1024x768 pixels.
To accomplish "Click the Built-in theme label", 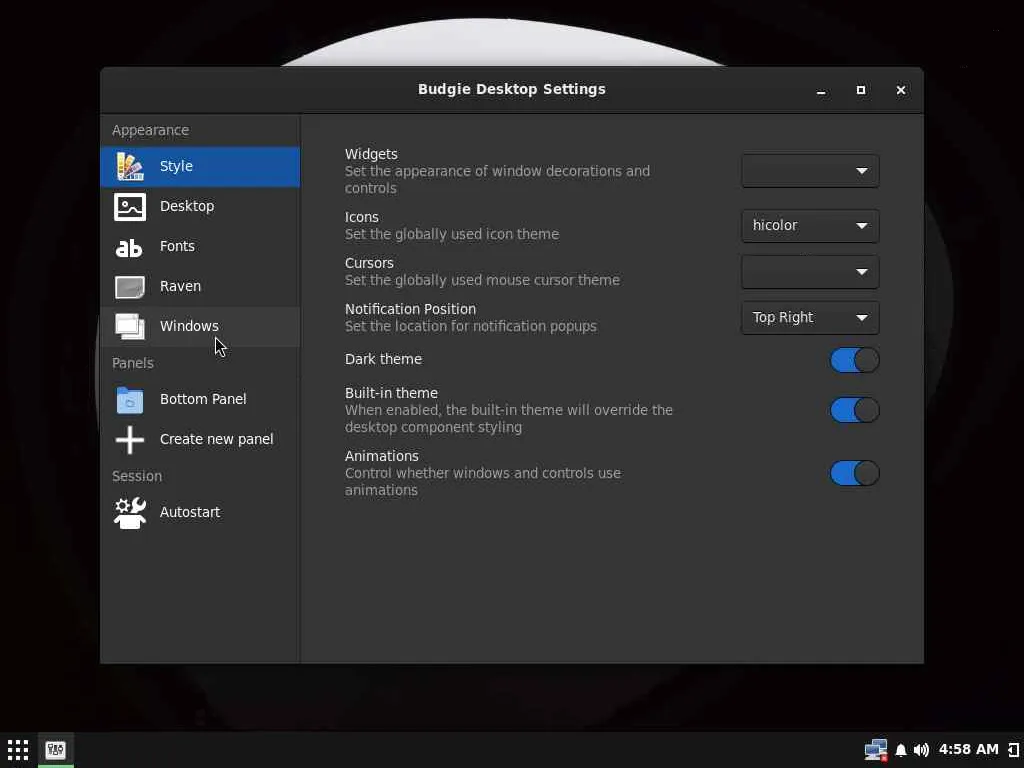I will click(391, 393).
